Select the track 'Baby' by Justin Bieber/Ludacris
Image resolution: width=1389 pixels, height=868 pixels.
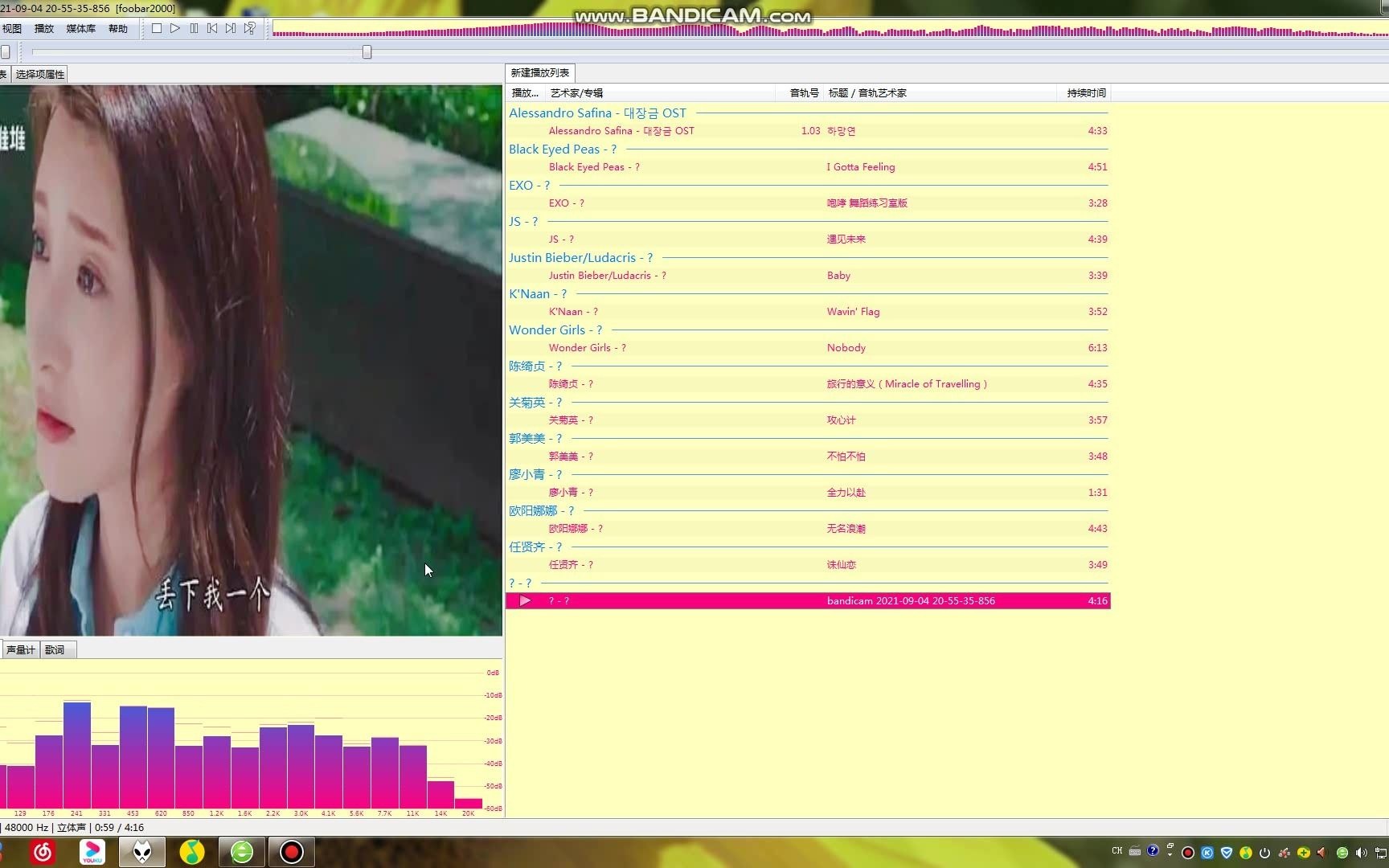click(808, 276)
